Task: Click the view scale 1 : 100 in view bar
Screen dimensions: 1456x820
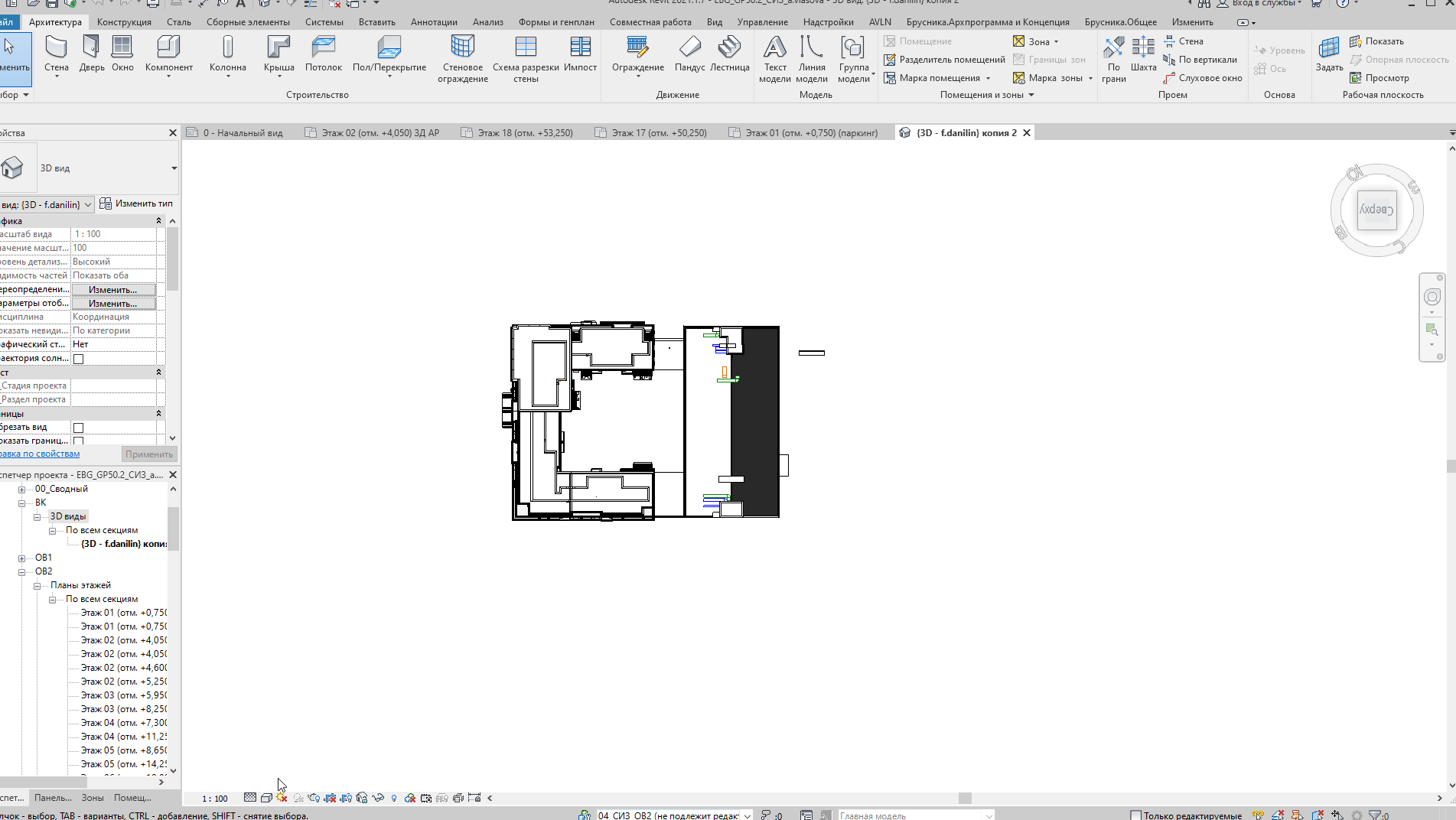Action: [x=215, y=799]
